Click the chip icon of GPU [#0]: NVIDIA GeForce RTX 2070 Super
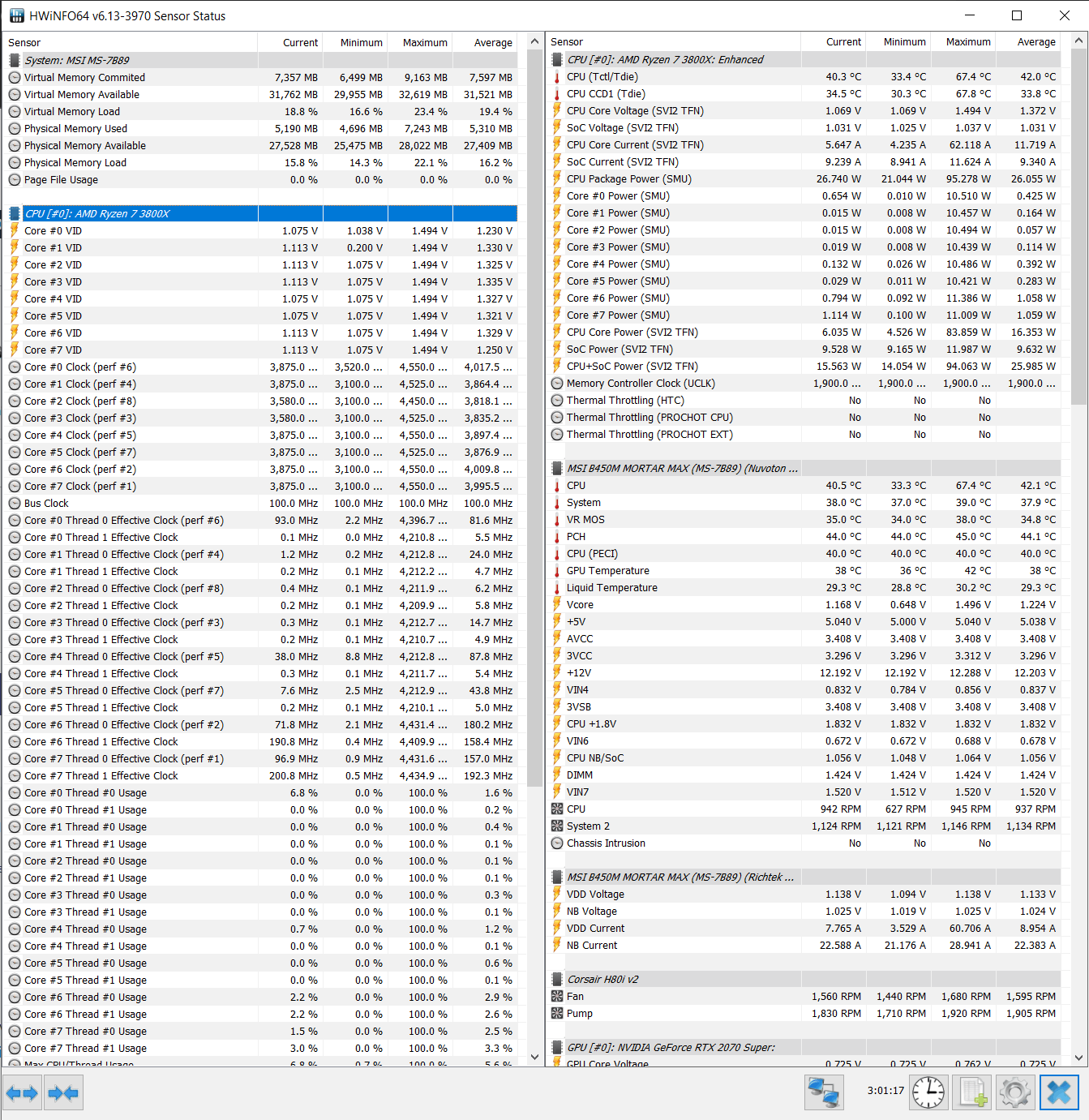Image resolution: width=1089 pixels, height=1120 pixels. [557, 1047]
